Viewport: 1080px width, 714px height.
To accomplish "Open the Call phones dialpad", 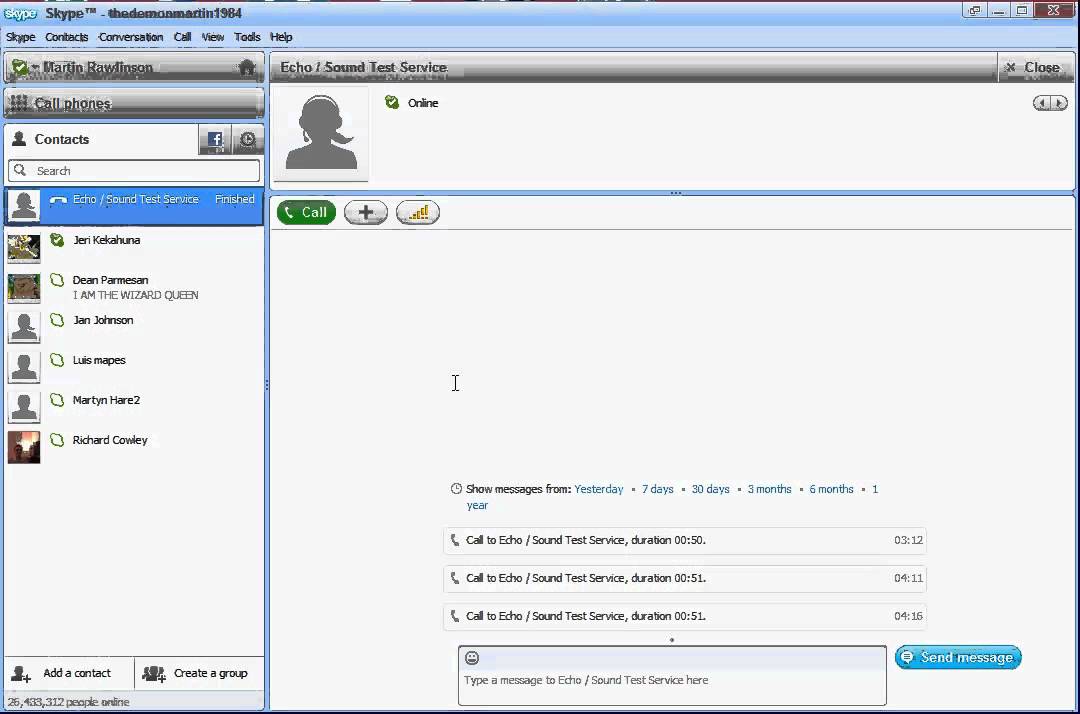I will point(134,103).
